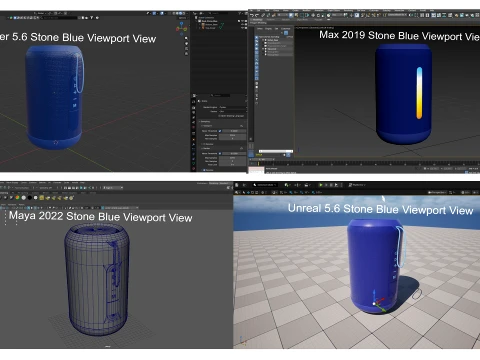Screen dimensions: 480x360
Task: Open Add content button in Unreal toolbar
Action: (x=287, y=185)
